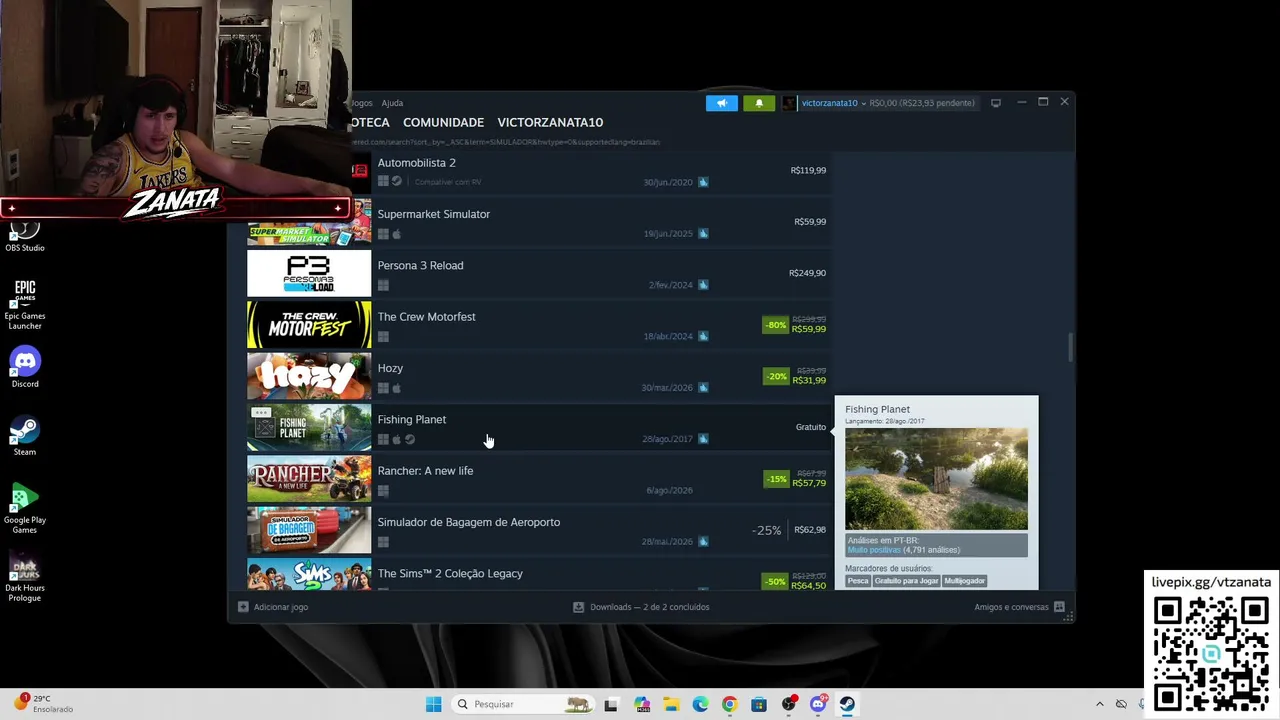
Task: Click the -80% discount on The Crew Motorfest
Action: tap(775, 325)
